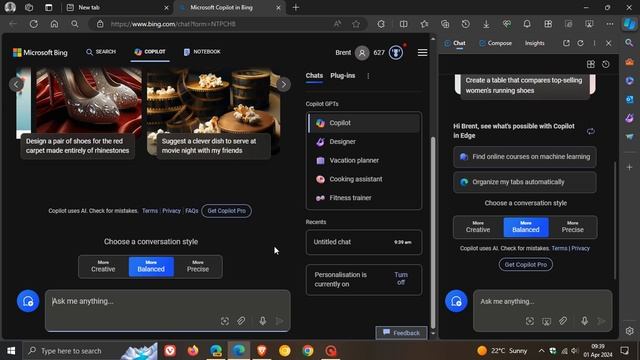Open browser history clock icon
Image resolution: width=640 pixels, height=360 pixels.
(x=465, y=24)
